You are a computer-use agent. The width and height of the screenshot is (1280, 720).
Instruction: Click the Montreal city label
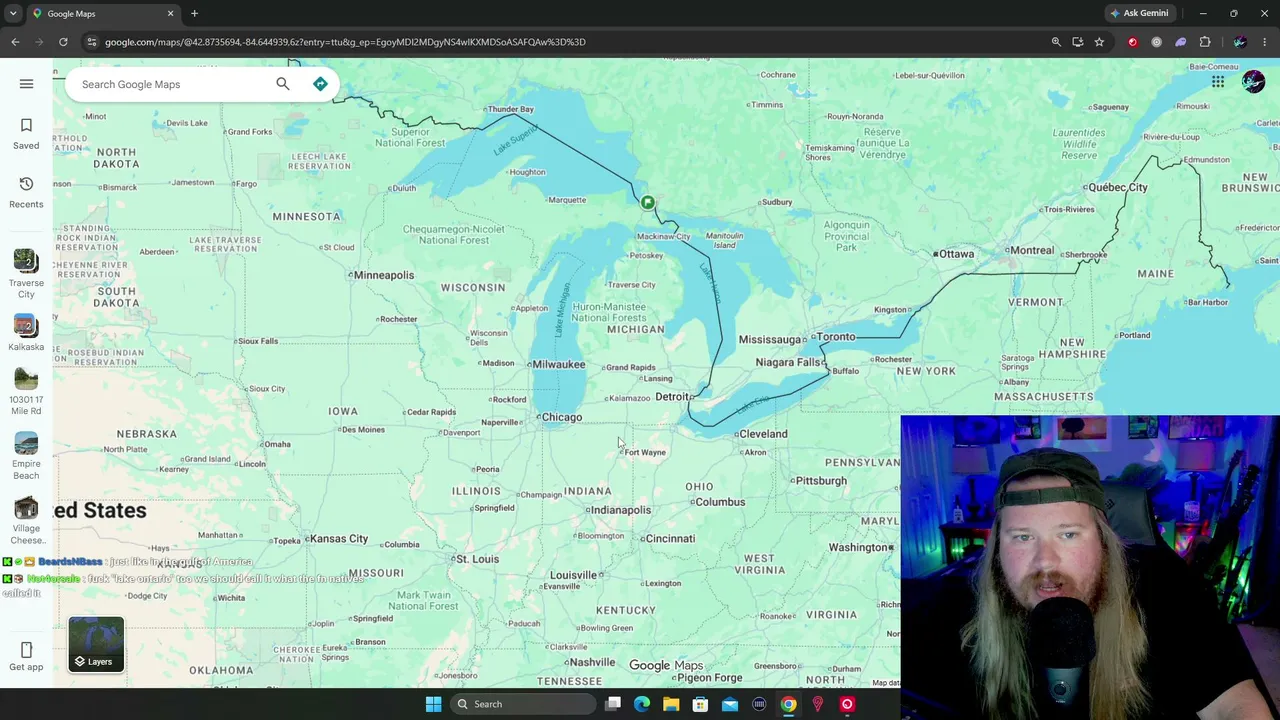point(1032,250)
